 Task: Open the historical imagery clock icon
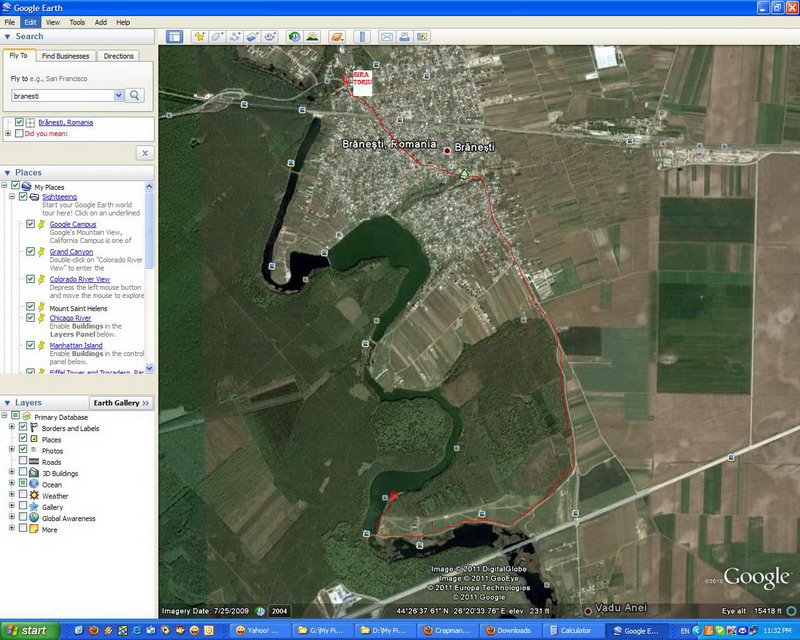[294, 37]
